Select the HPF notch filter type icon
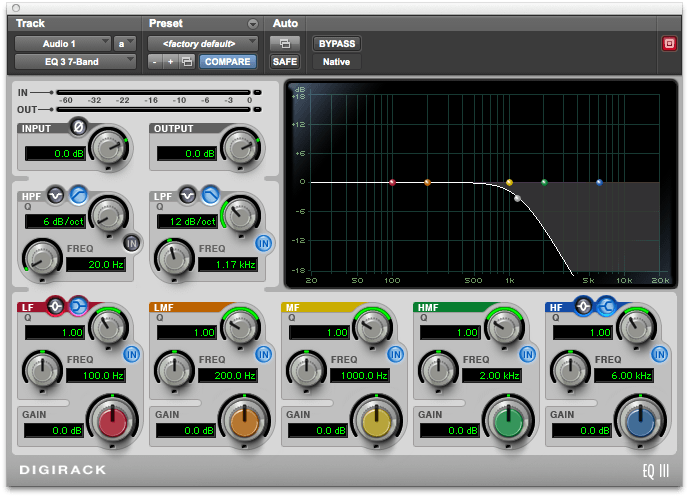Screen dimensions: 689x497 (x=57, y=194)
